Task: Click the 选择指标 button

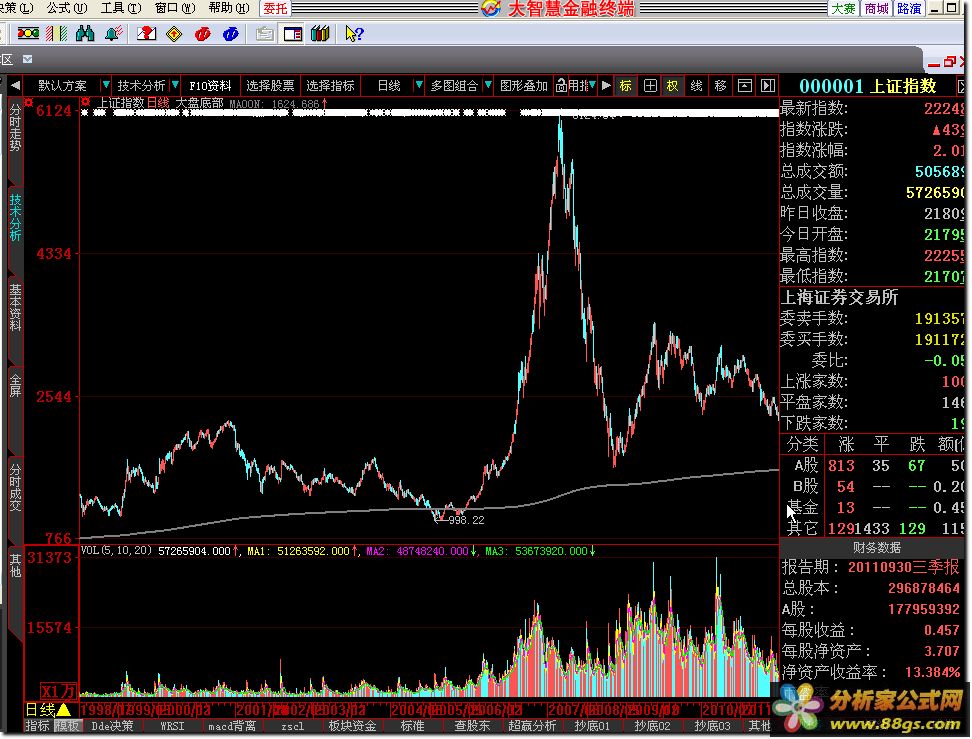Action: (330, 86)
